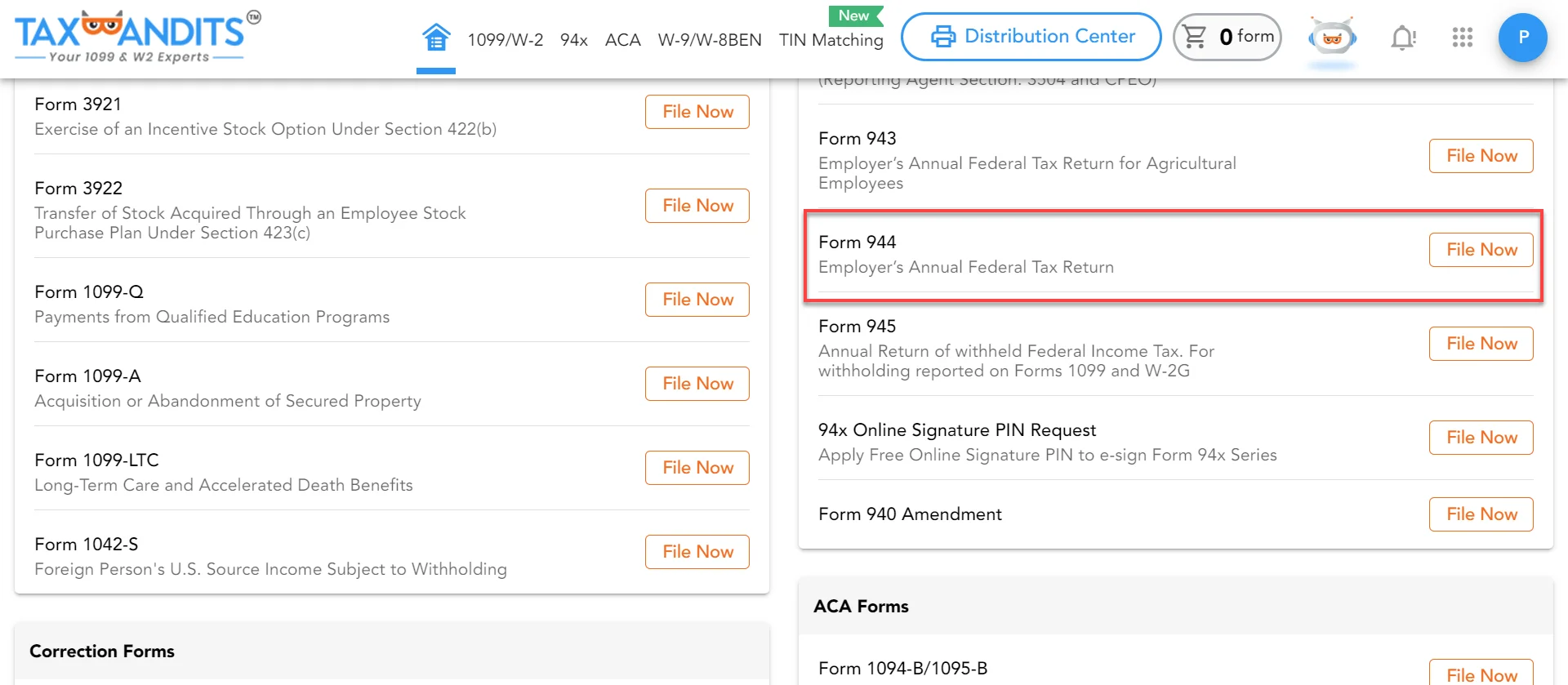Screen dimensions: 1568x685
Task: Click the ACA Forms heading
Action: pos(861,607)
